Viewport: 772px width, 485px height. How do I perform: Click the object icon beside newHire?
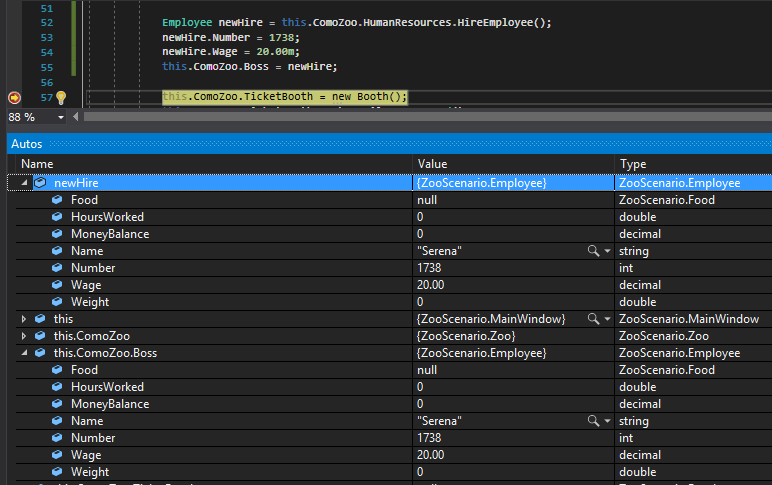(40, 183)
